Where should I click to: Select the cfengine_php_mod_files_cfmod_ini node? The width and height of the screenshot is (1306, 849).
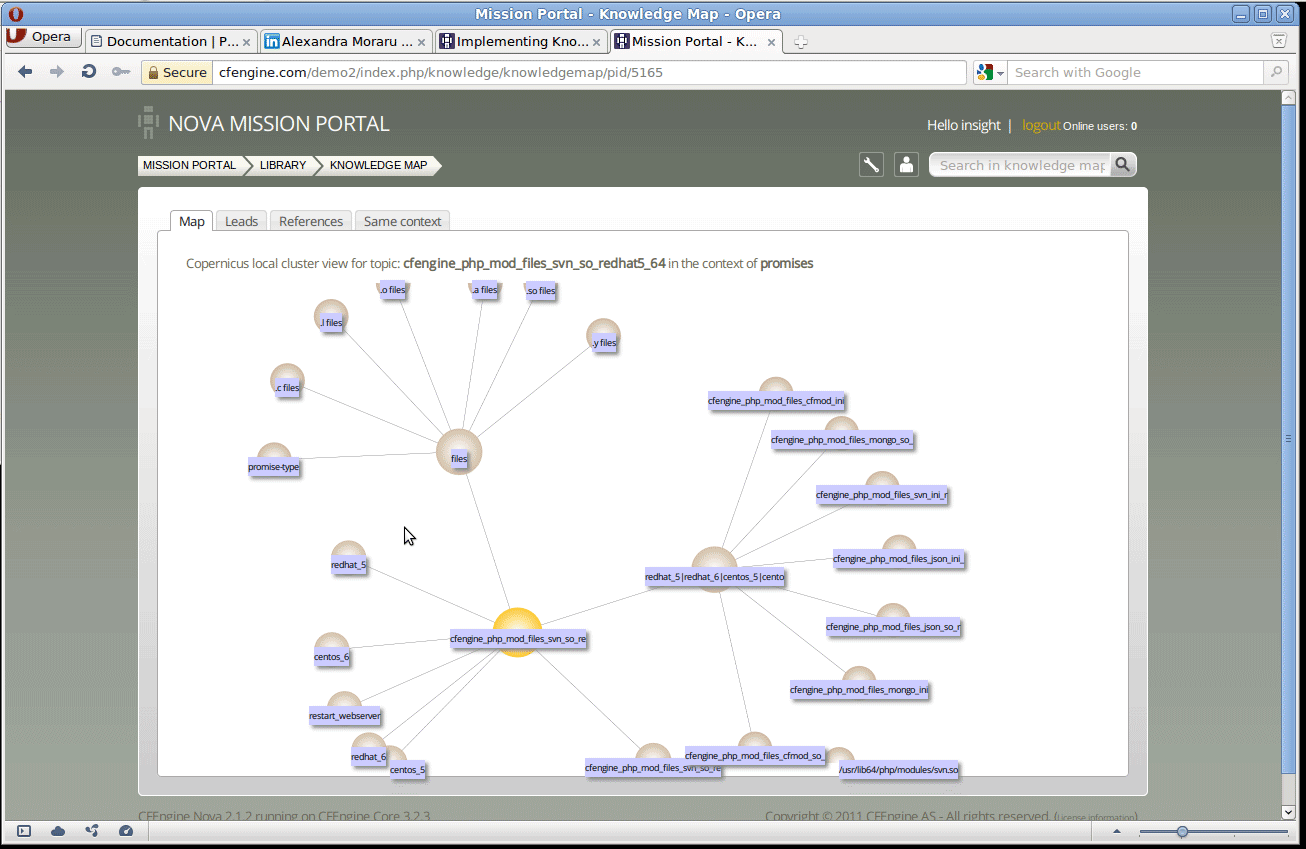776,395
